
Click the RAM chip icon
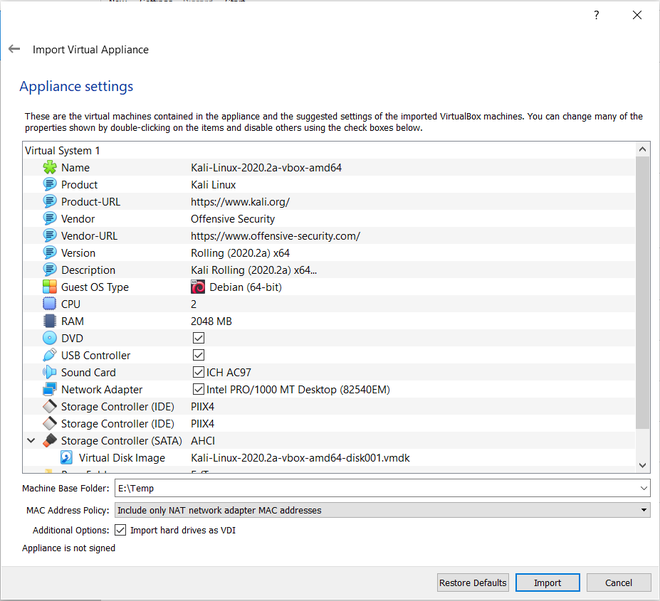coord(50,321)
